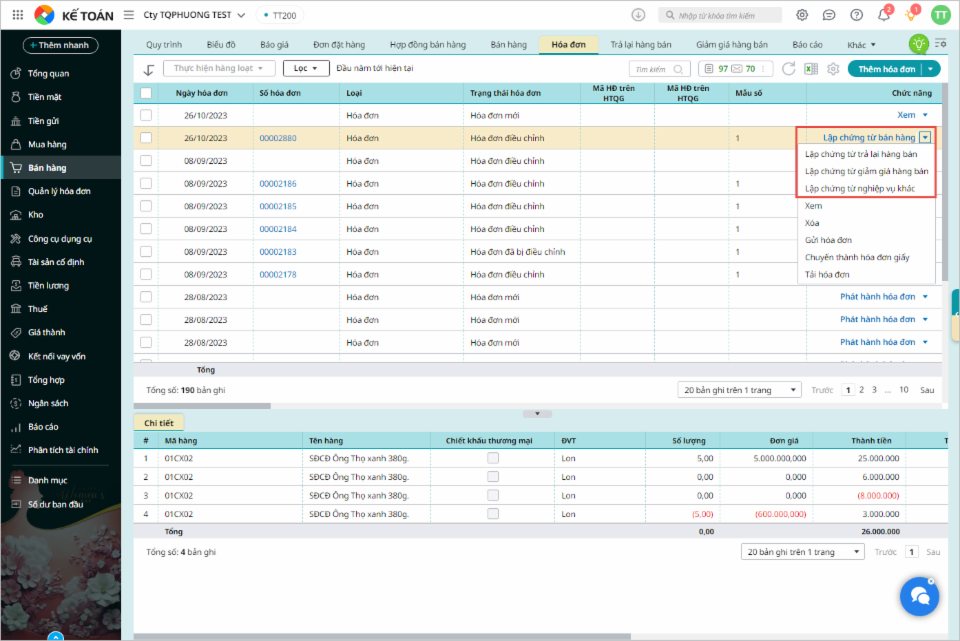Screen dimensions: 960x641
Task: Open the floating chat support bubble
Action: tap(919, 596)
